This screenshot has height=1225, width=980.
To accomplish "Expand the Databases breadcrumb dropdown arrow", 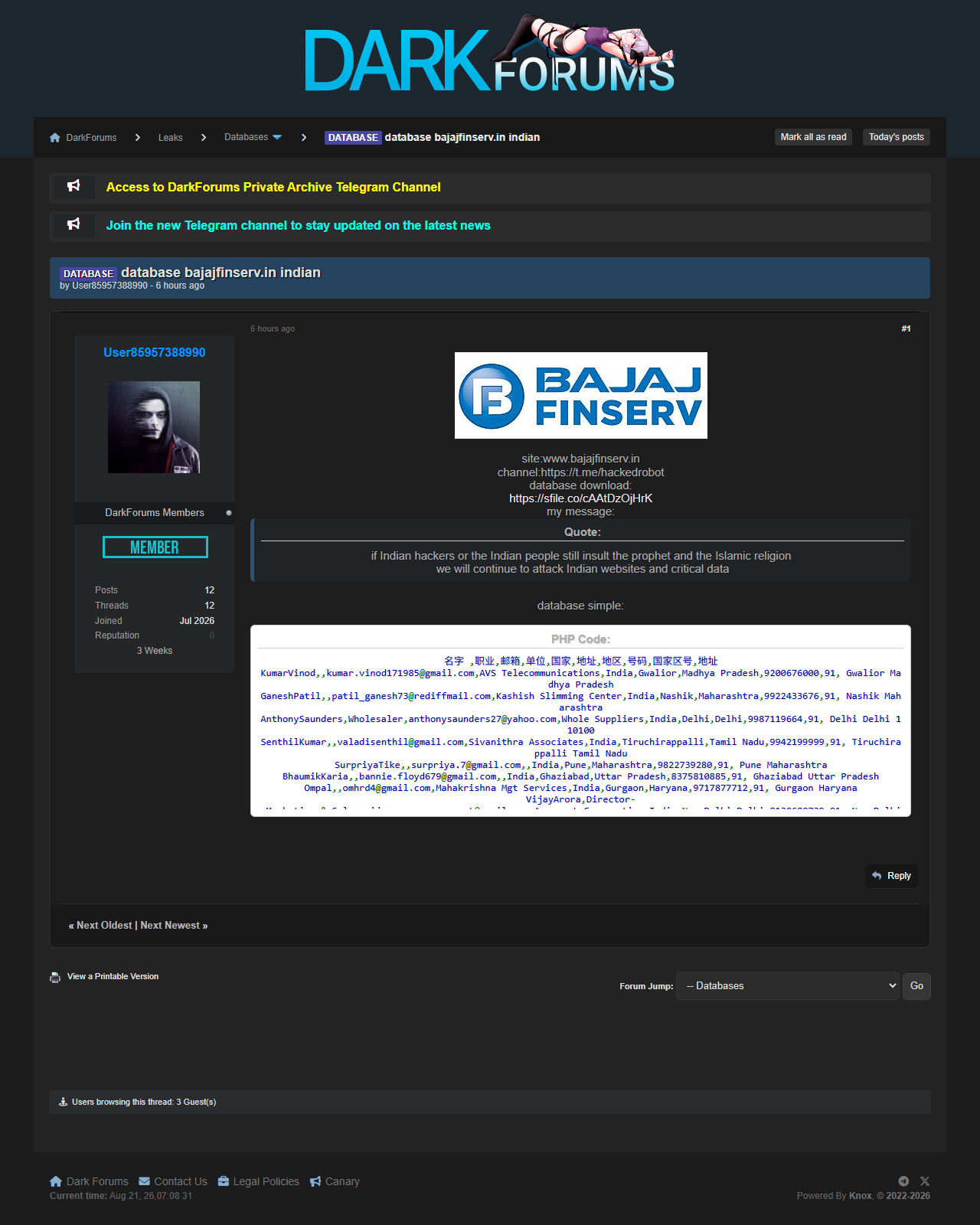I will pos(277,138).
